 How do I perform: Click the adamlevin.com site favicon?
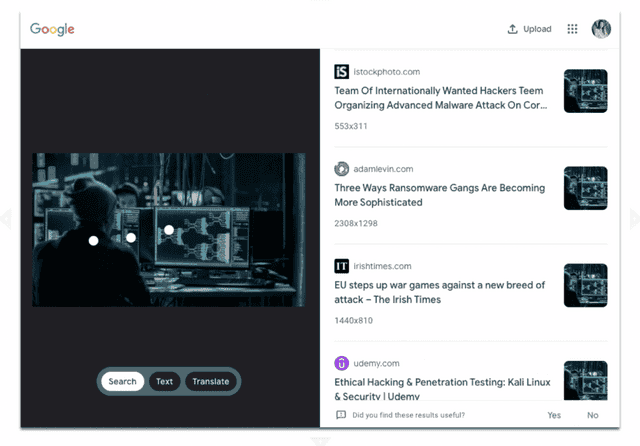(342, 169)
